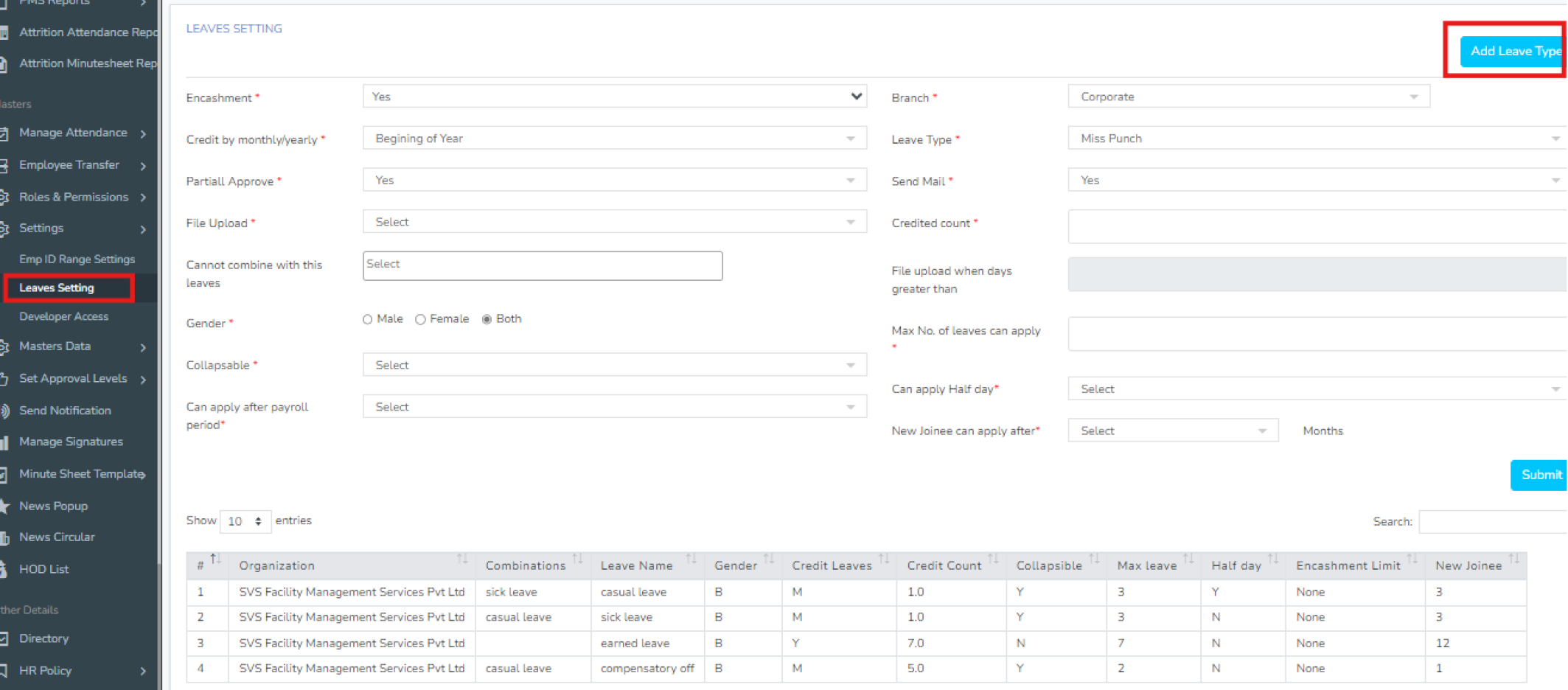Expand the Manage Attendance sidebar menu
1568x690 pixels.
(73, 133)
